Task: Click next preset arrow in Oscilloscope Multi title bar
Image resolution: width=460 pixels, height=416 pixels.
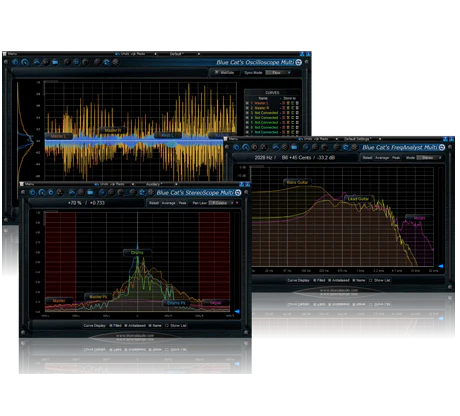Action: pyautogui.click(x=199, y=54)
